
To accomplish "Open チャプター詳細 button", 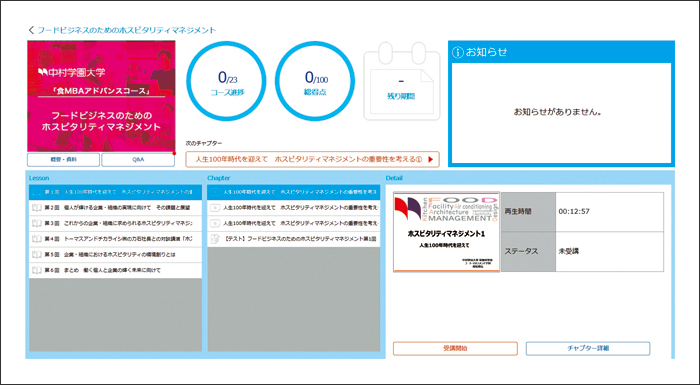I will [588, 348].
